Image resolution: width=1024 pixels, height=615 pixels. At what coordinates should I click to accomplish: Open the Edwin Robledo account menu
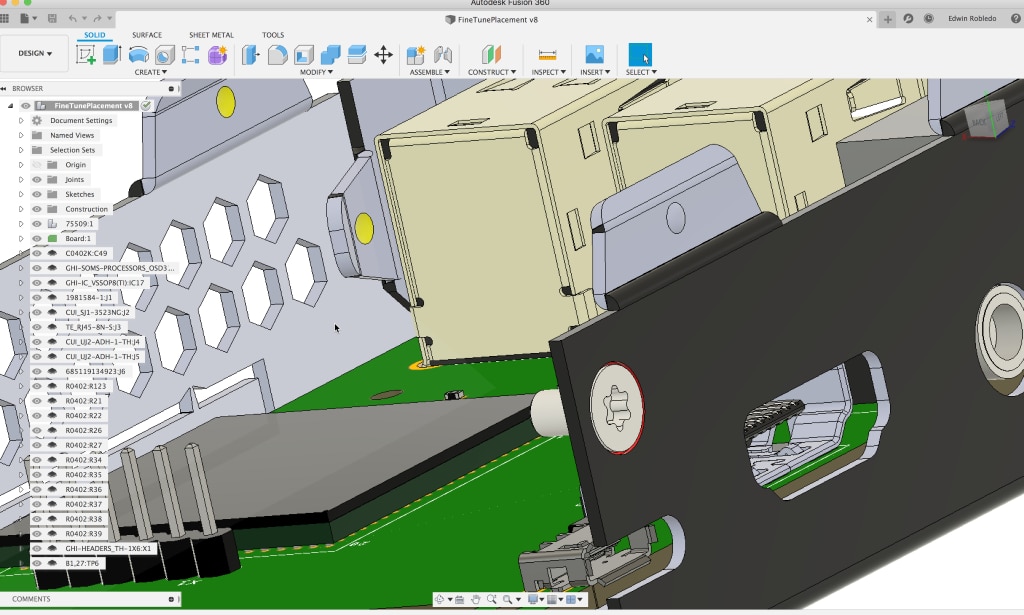(972, 19)
